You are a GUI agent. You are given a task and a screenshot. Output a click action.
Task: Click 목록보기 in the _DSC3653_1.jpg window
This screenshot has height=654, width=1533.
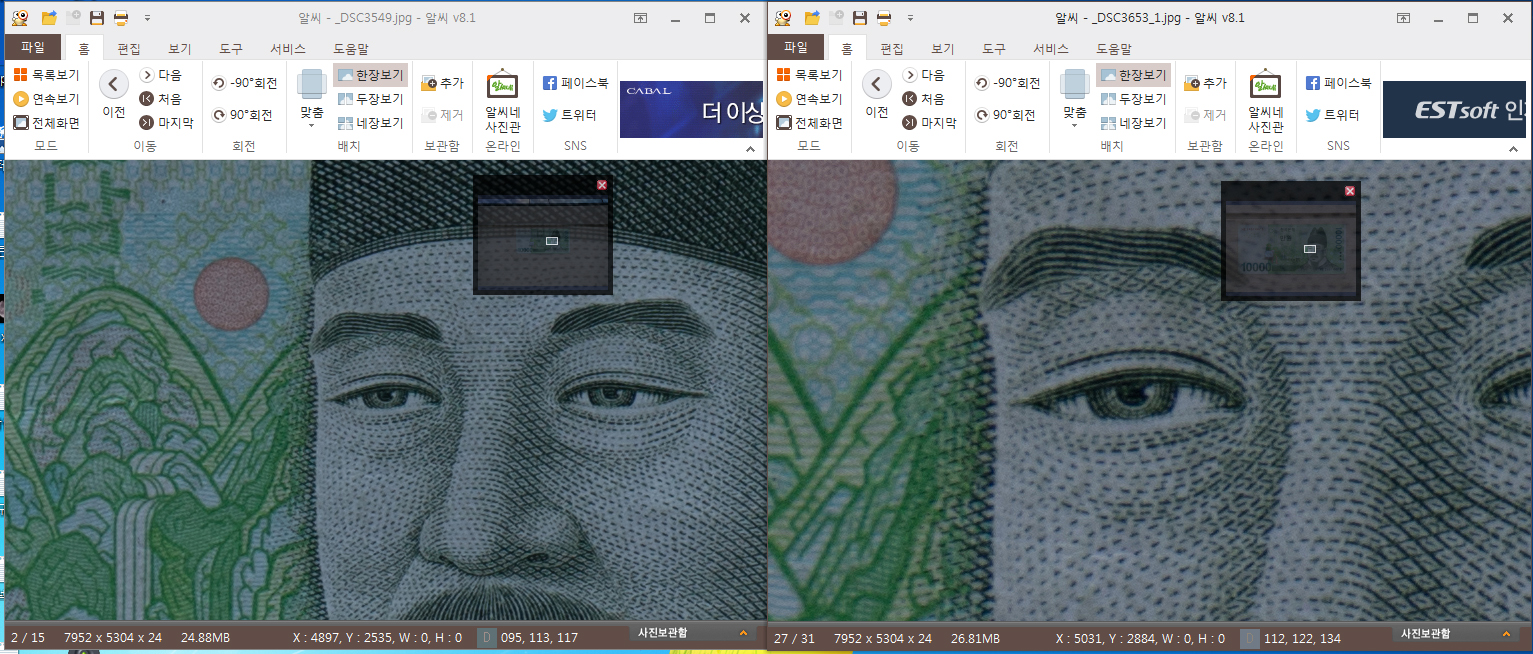click(x=809, y=75)
